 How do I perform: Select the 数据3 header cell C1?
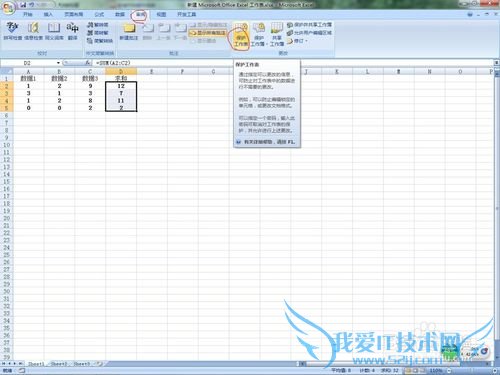90,79
